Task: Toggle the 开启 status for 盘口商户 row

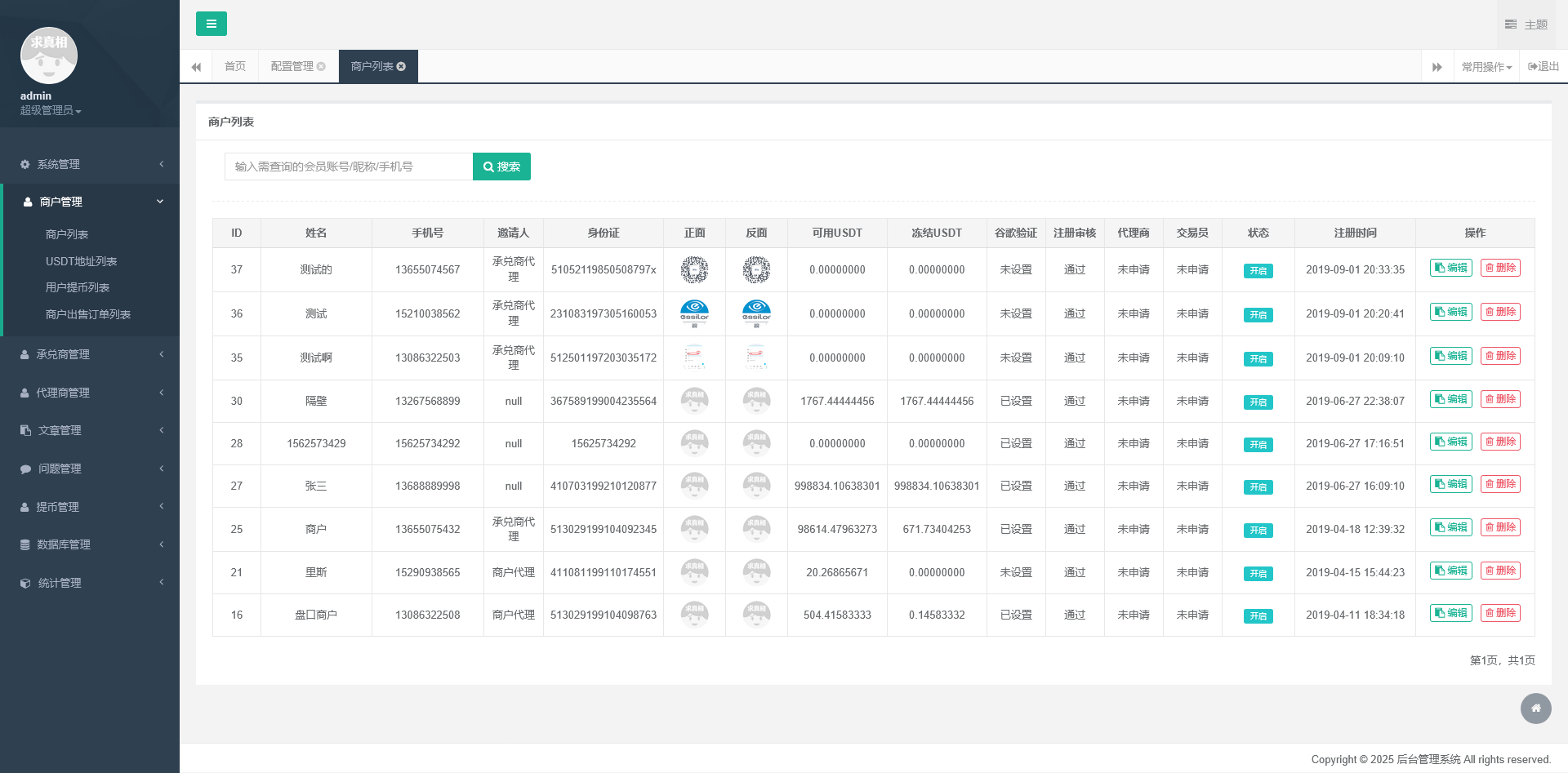Action: 1258,616
